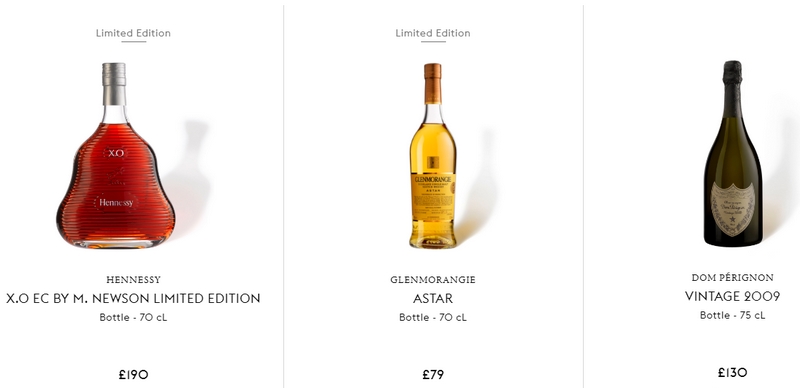Click the shield label on Dom Pérignon bottle
The width and height of the screenshot is (800, 388).
point(733,208)
